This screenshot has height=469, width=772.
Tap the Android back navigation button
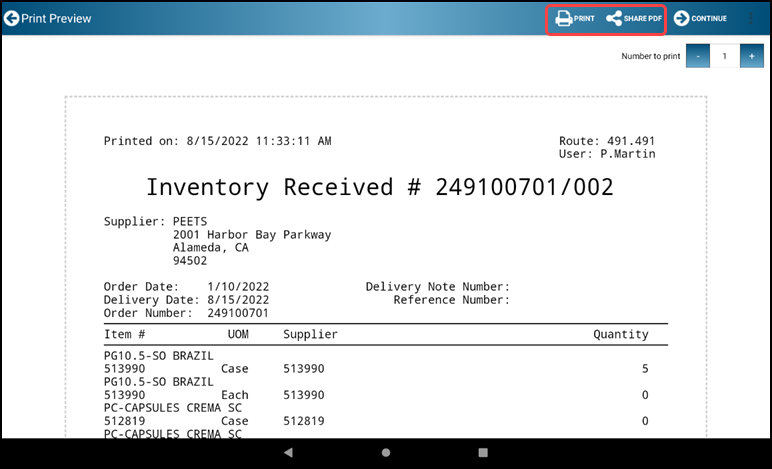click(289, 452)
